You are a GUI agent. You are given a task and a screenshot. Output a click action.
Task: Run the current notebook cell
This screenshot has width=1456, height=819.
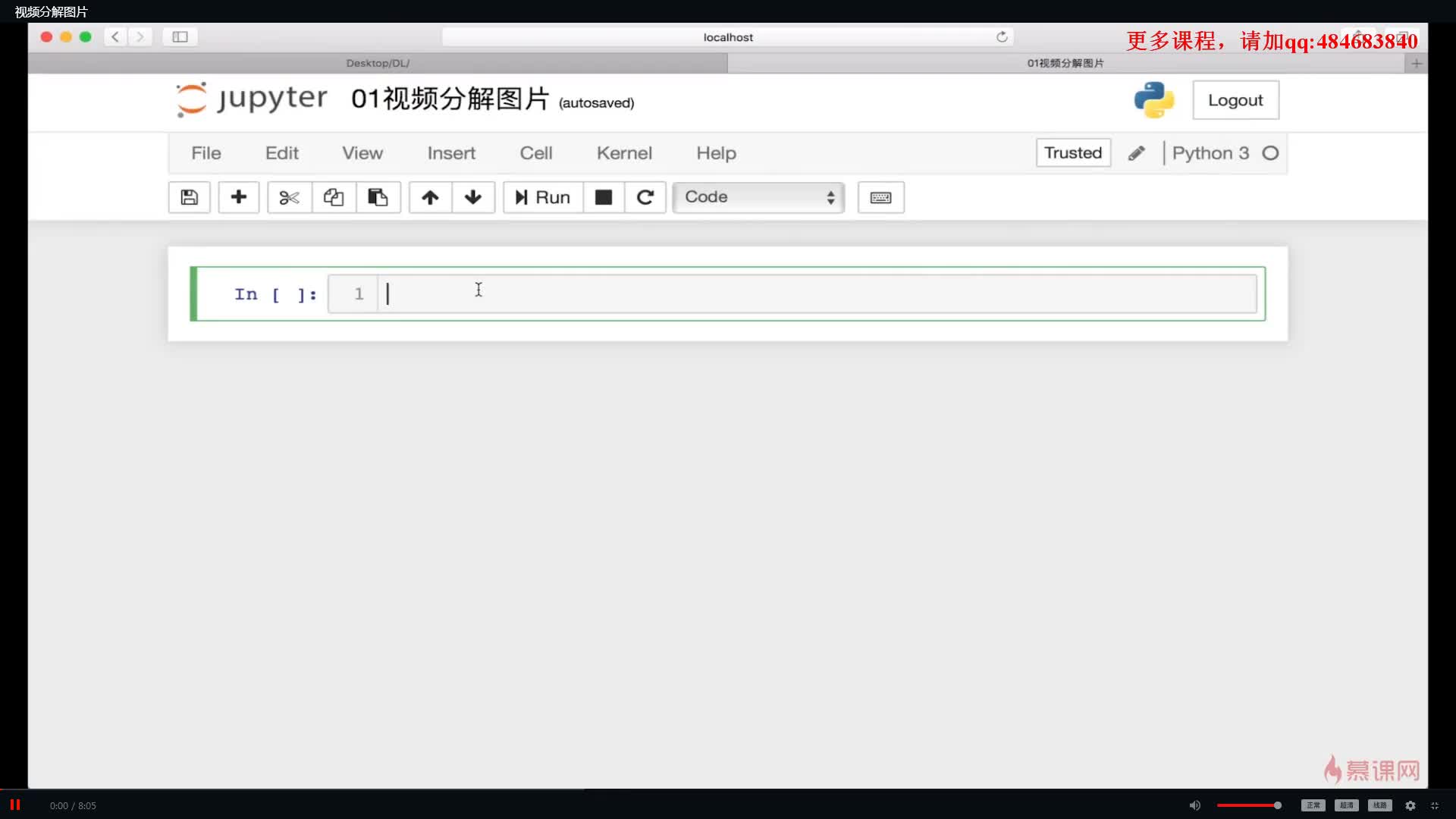(541, 197)
